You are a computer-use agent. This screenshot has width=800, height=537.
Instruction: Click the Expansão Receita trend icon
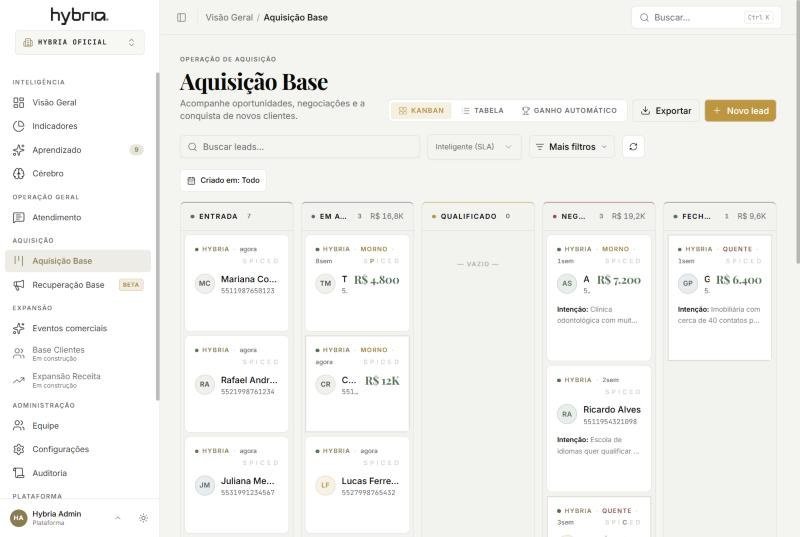coord(18,380)
